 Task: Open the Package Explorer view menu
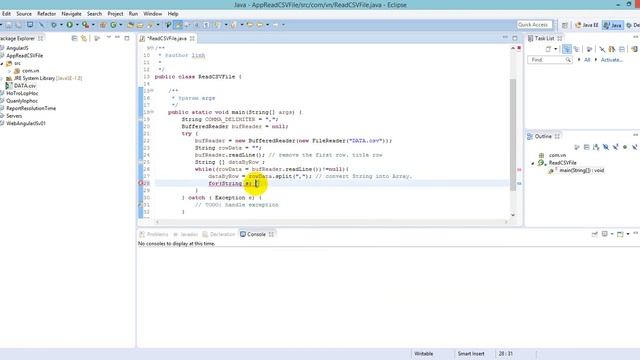(109, 38)
